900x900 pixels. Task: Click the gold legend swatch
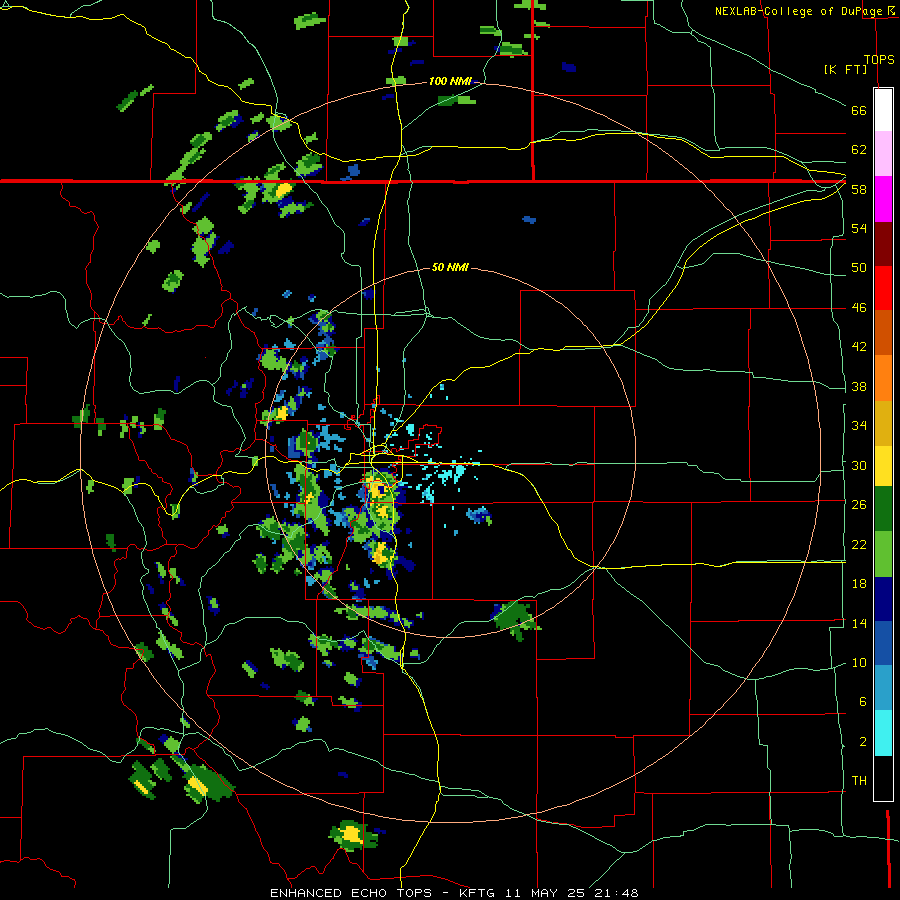tap(883, 422)
